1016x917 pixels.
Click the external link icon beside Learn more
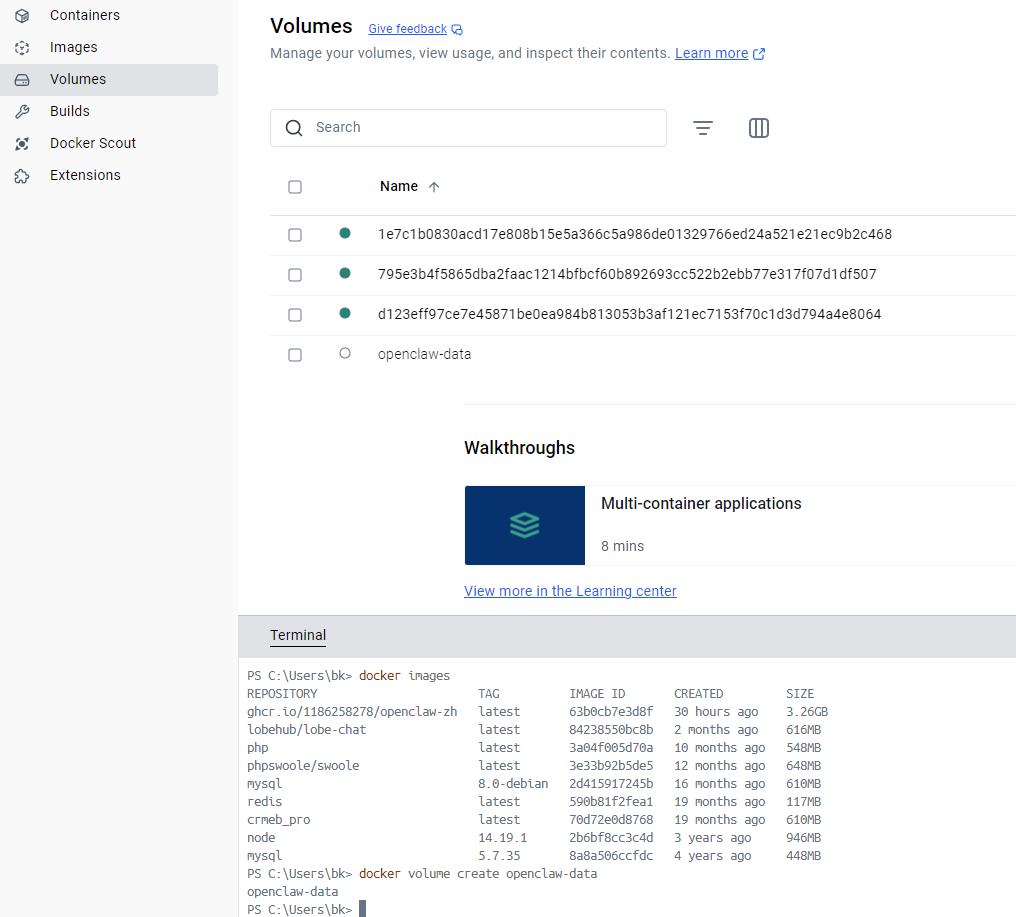click(x=759, y=54)
